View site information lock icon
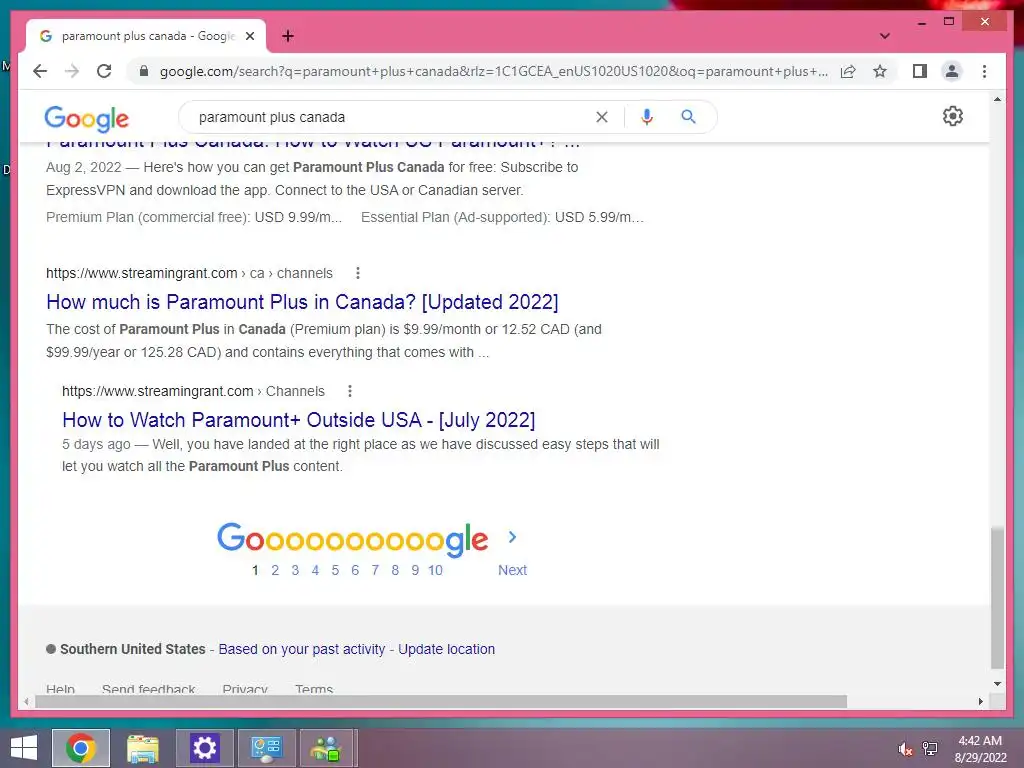This screenshot has width=1024, height=768. click(144, 71)
